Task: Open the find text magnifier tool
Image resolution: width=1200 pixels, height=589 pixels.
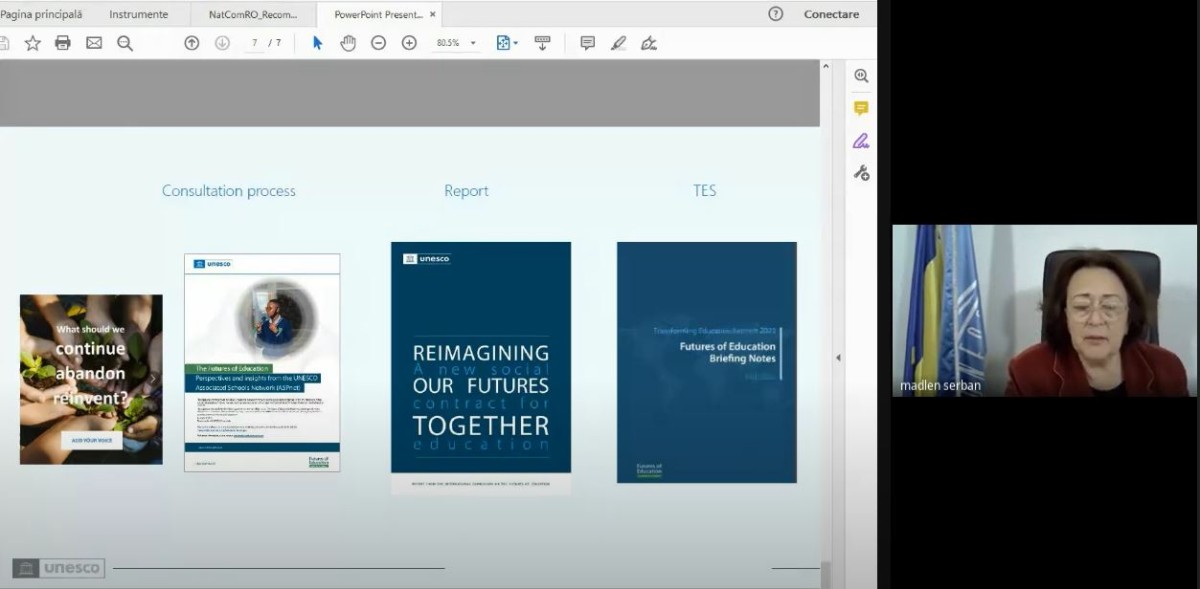Action: 125,43
